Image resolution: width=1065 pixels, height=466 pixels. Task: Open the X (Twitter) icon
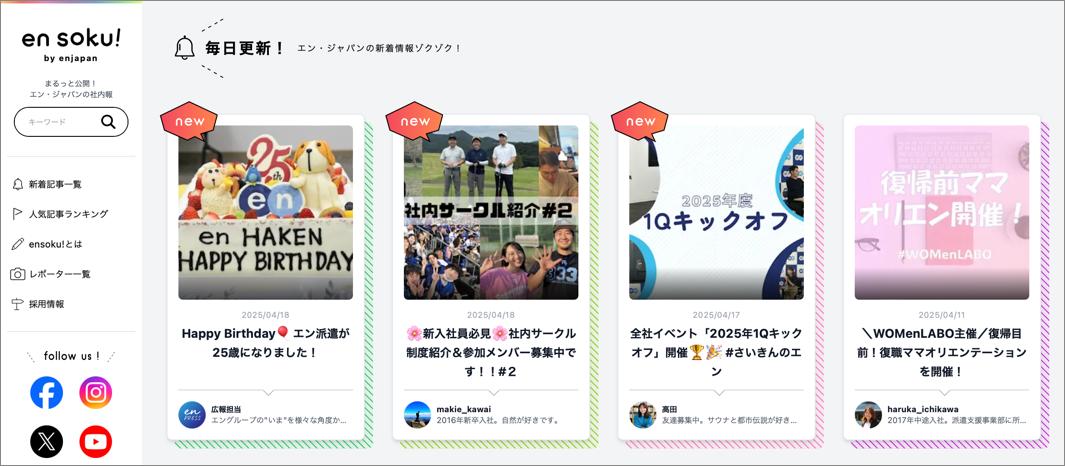click(x=47, y=442)
